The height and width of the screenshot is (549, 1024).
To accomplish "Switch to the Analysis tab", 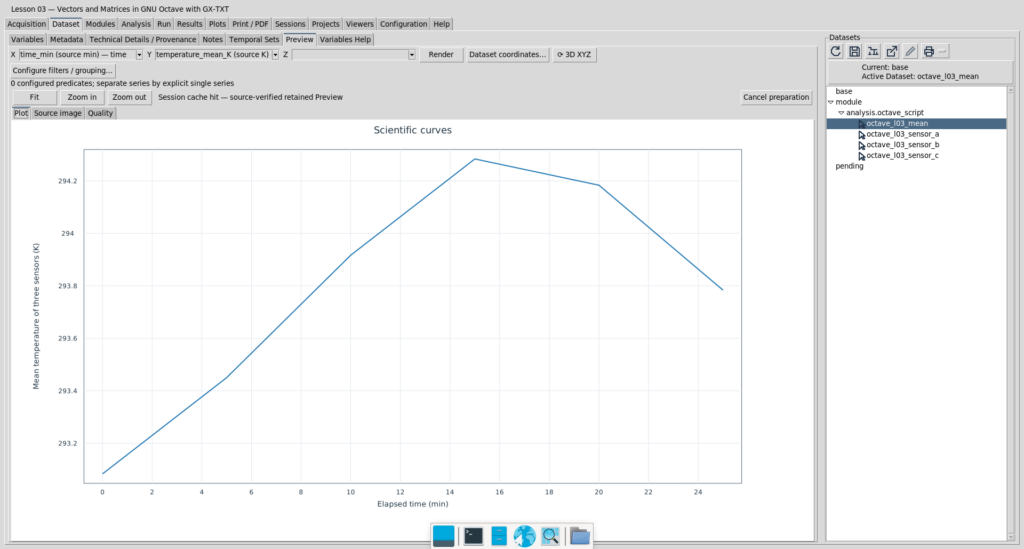I will click(x=136, y=24).
